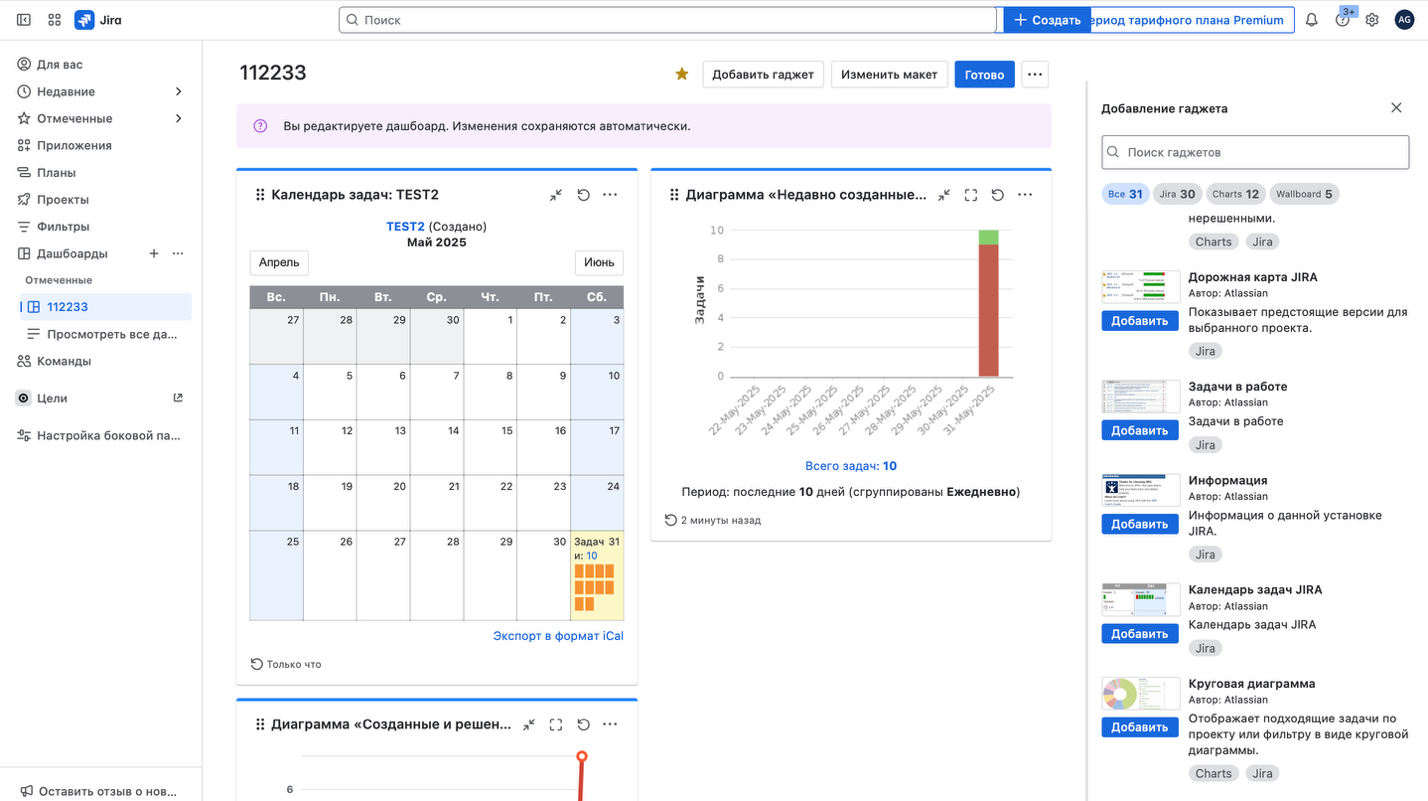Filter gadgets by Charts category
The height and width of the screenshot is (801, 1428).
click(1234, 194)
